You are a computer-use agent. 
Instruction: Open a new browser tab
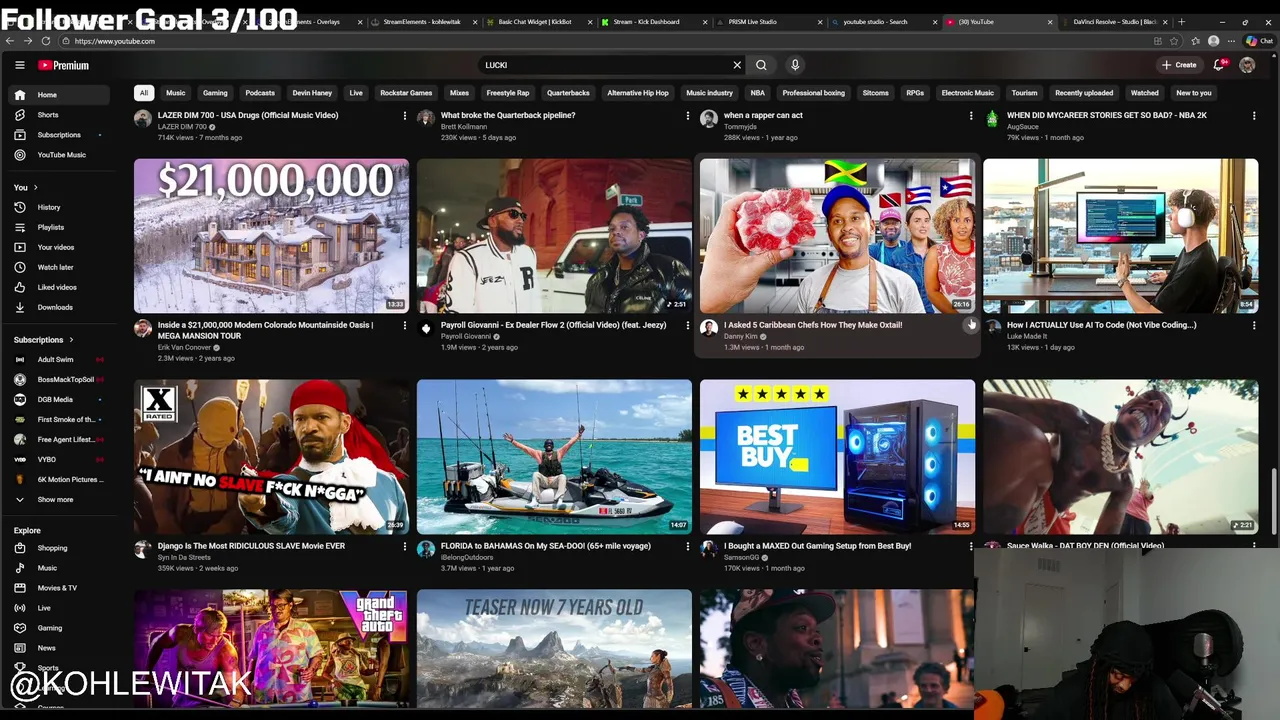coord(1181,21)
